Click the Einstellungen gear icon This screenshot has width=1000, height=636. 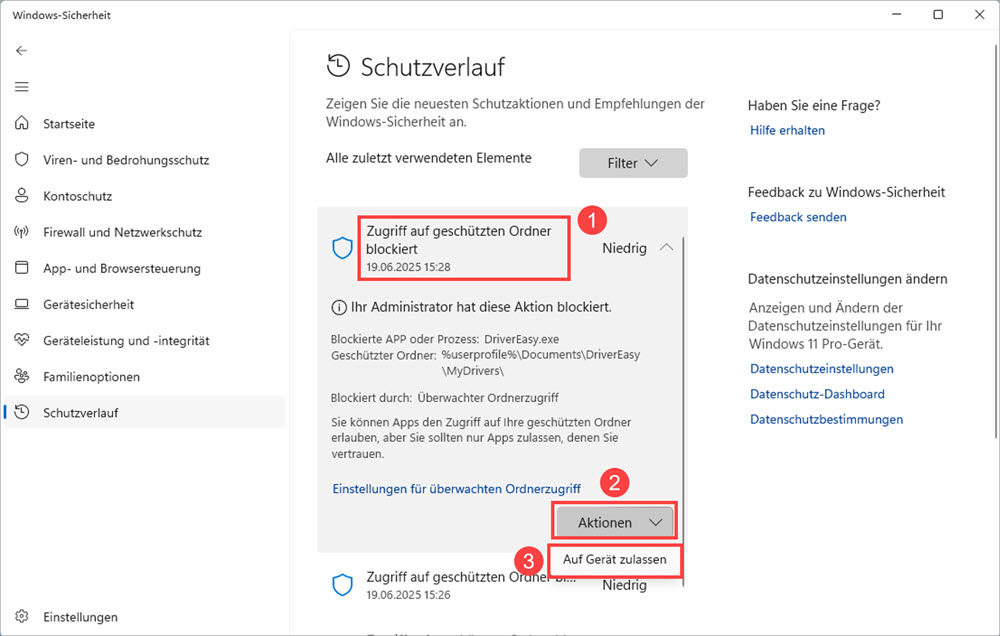click(22, 616)
